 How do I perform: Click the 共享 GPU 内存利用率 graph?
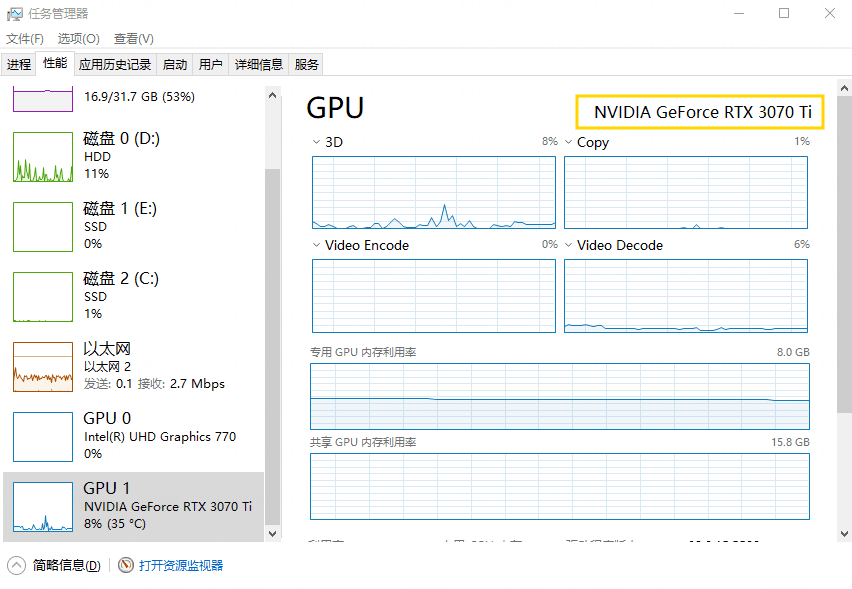(560, 487)
